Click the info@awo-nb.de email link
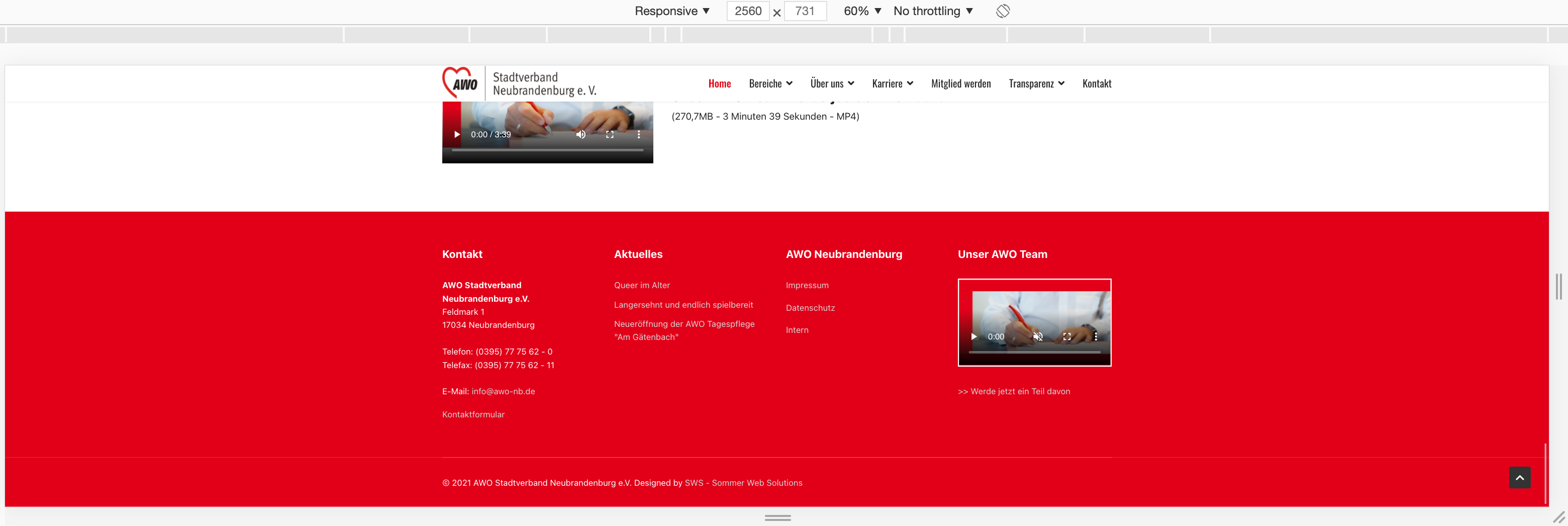Viewport: 1568px width, 526px height. [503, 391]
